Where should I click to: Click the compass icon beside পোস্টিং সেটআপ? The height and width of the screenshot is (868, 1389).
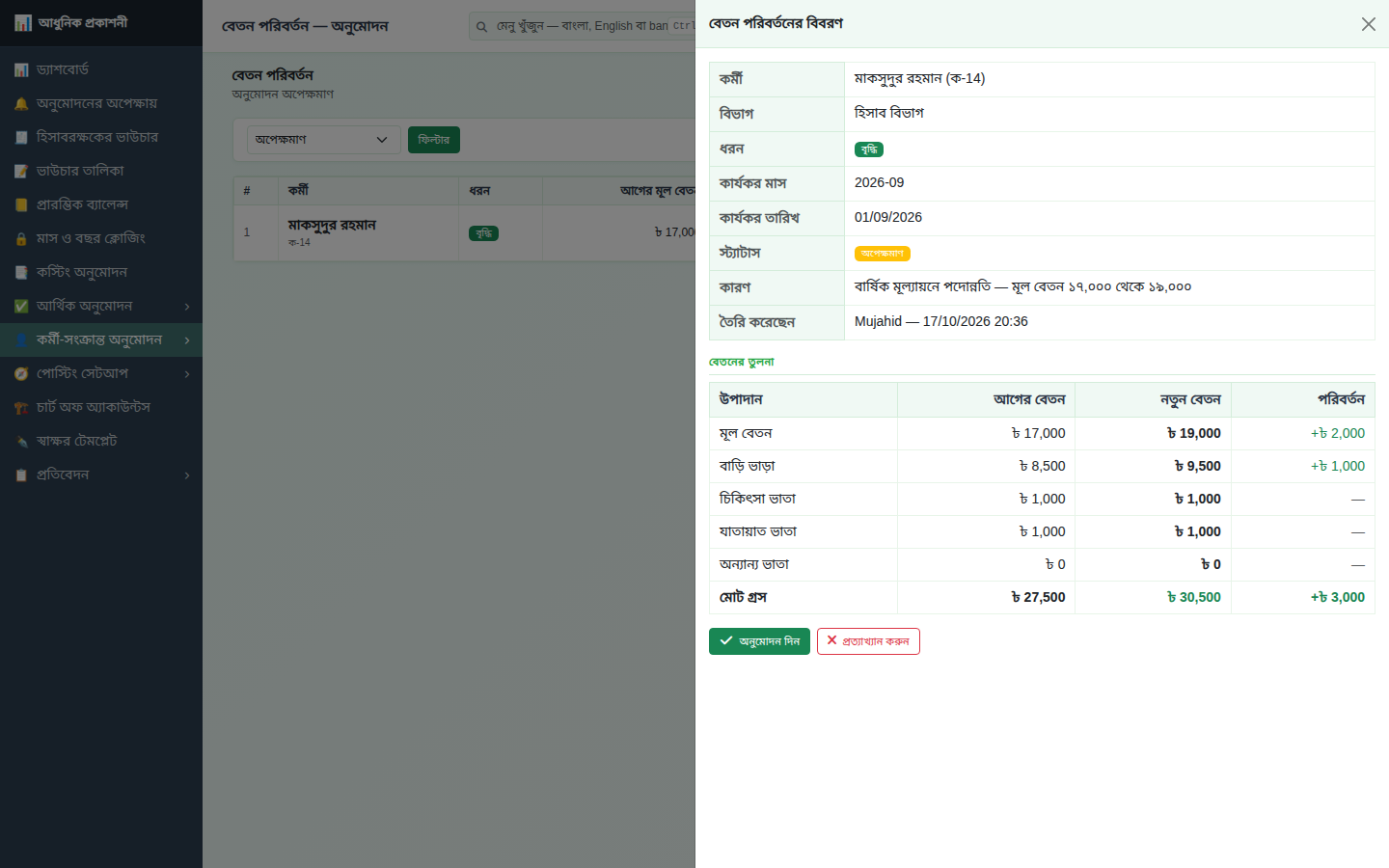click(x=21, y=373)
